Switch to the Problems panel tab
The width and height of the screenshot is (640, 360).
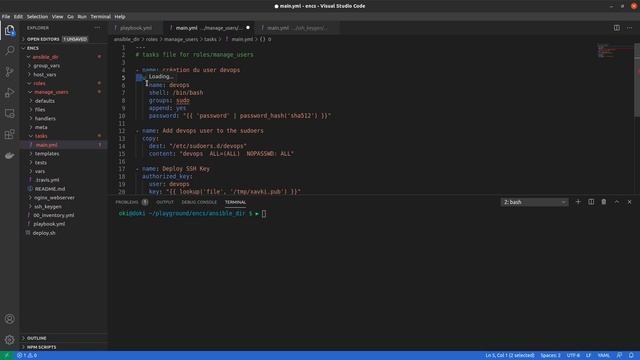click(x=131, y=202)
